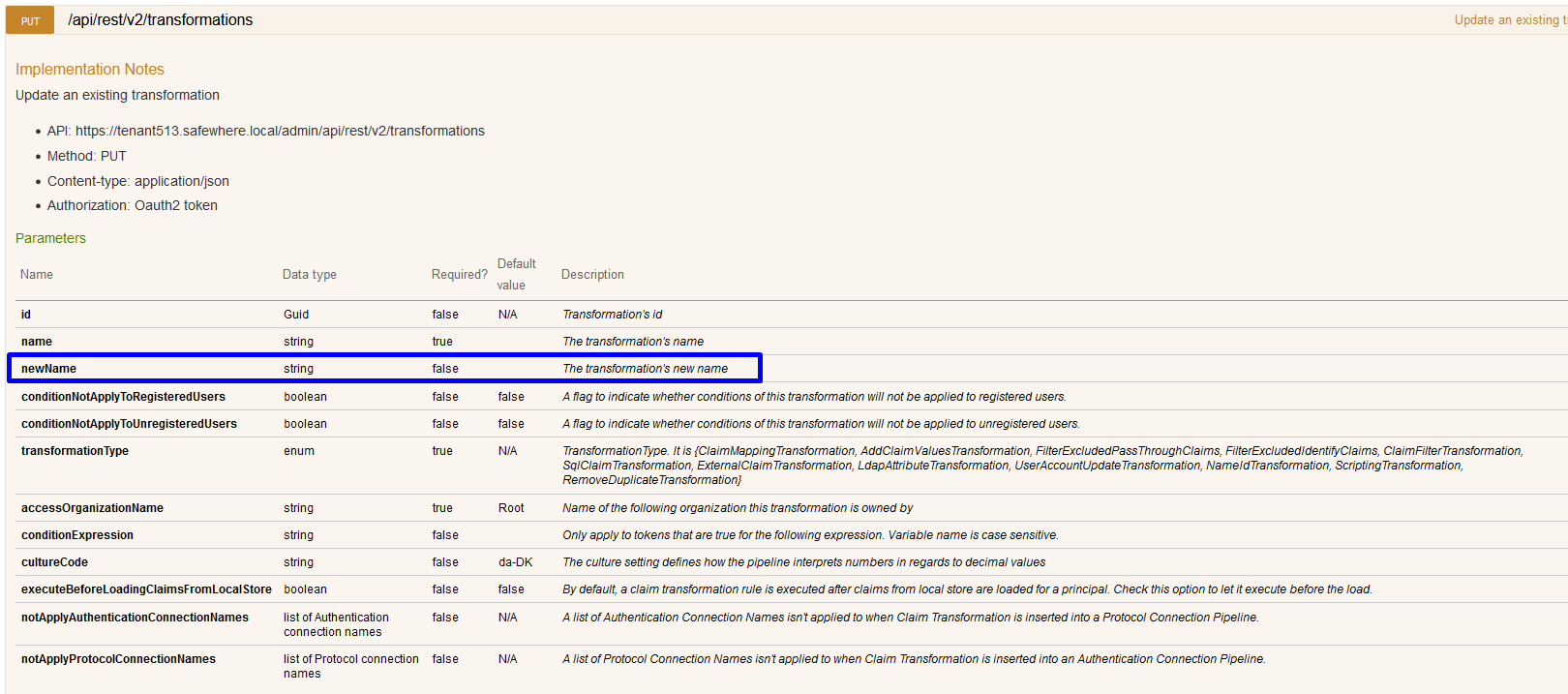Viewport: 1568px width, 694px height.
Task: Select the highlighted newName parameter
Action: click(48, 369)
